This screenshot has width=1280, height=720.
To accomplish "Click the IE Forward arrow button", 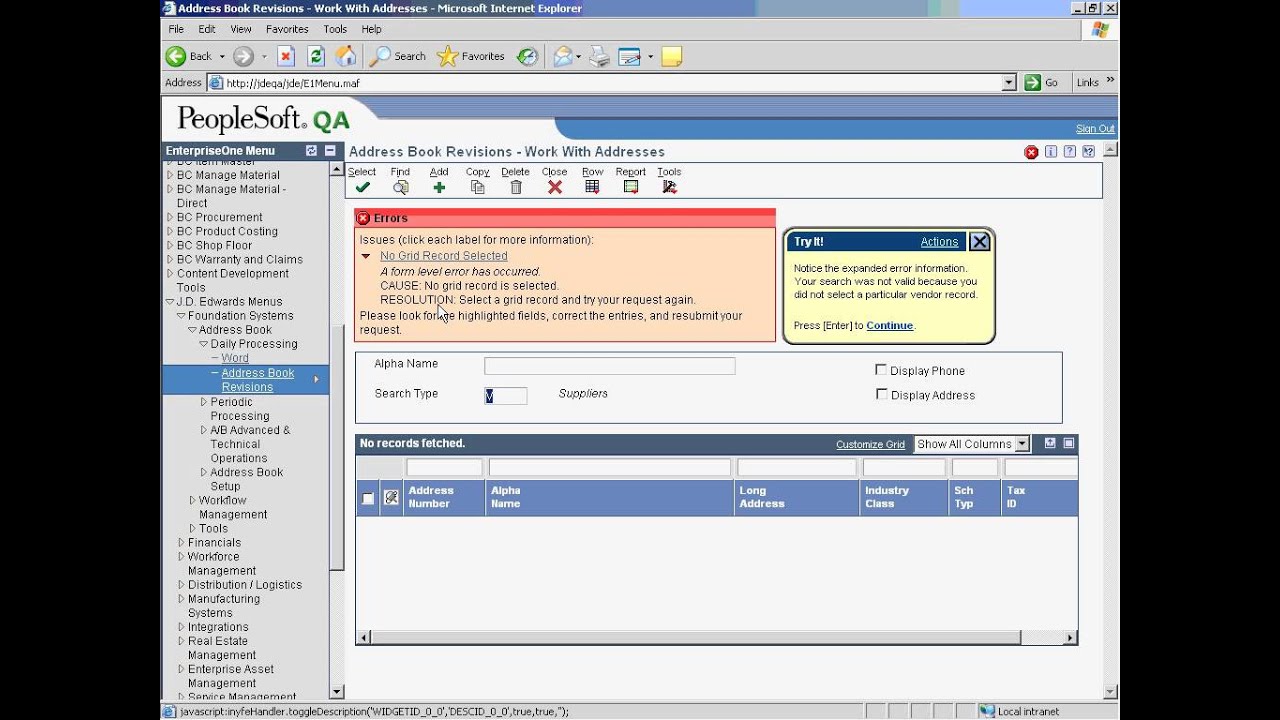I will click(x=243, y=56).
